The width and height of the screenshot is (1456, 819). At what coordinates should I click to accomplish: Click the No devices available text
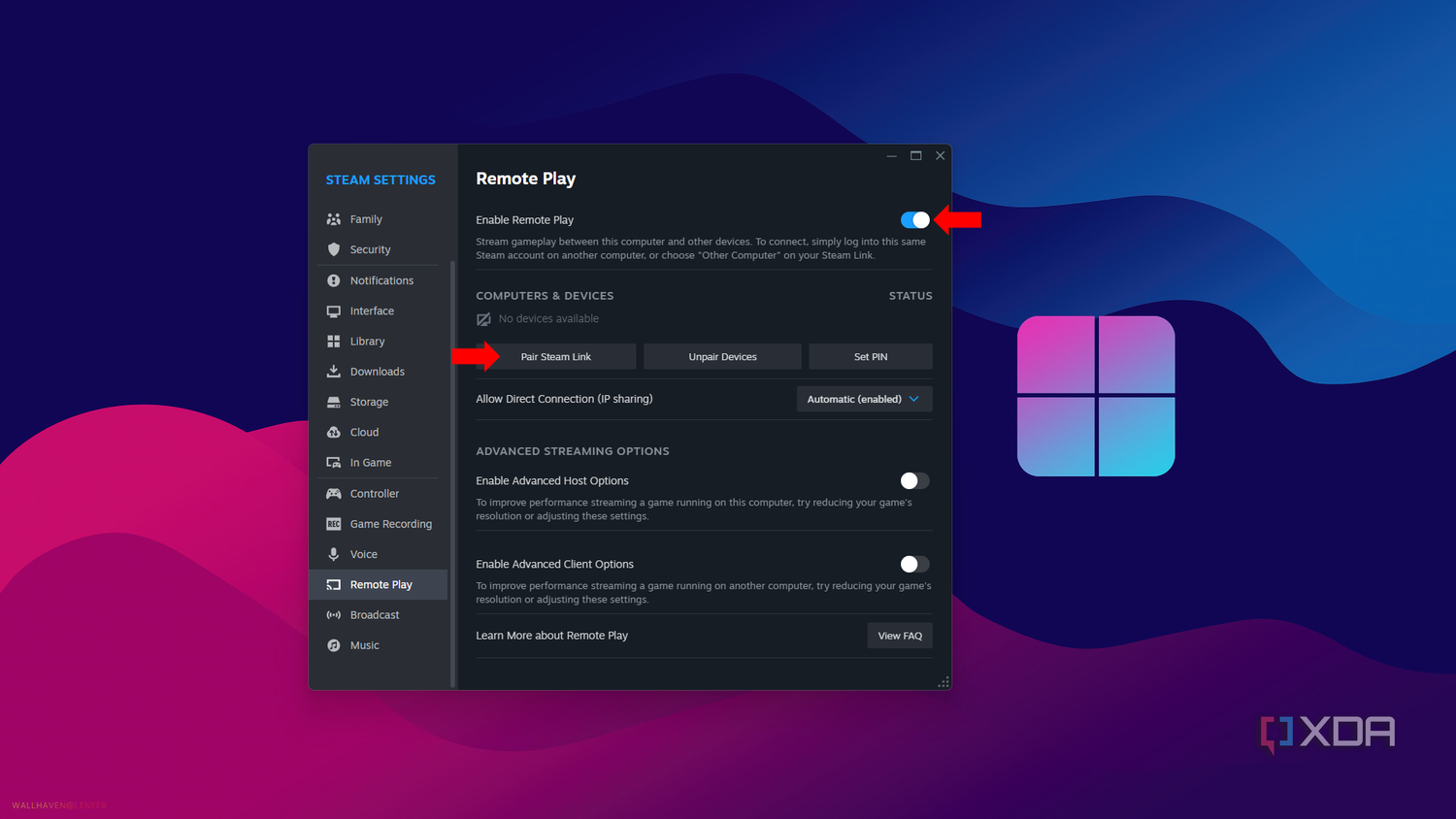point(548,319)
